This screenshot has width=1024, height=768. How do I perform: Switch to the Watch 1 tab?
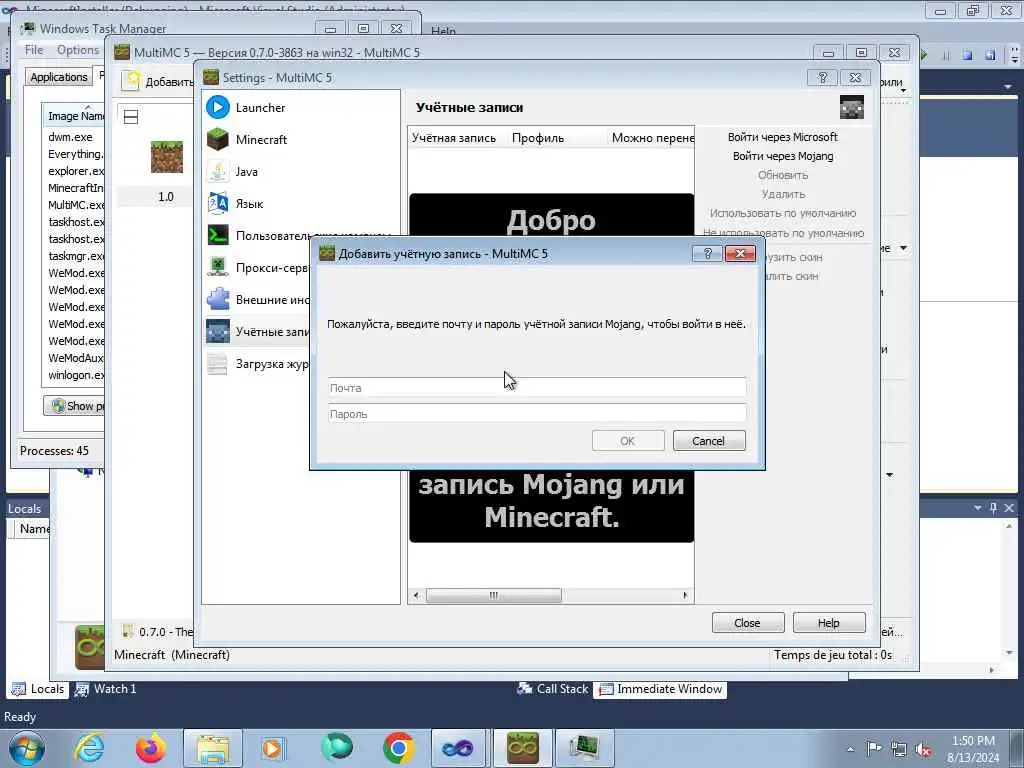point(106,688)
